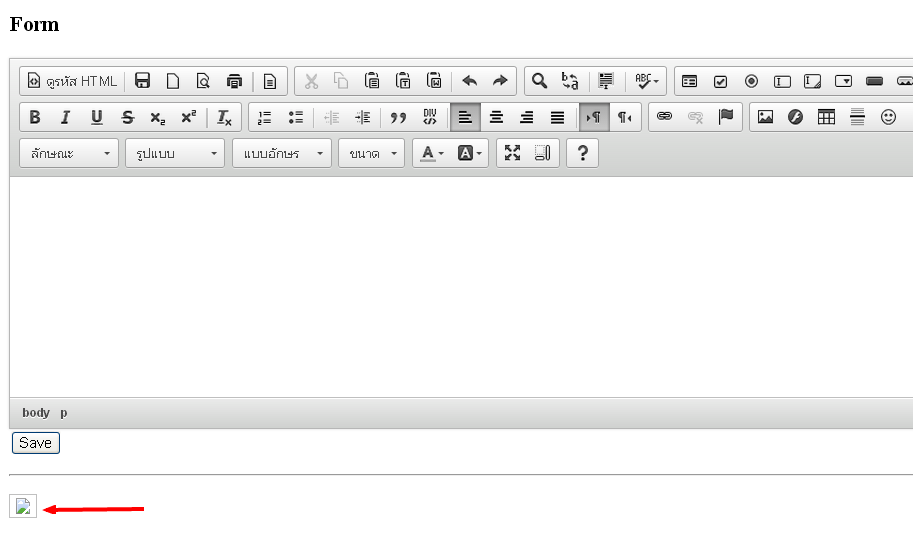
Task: Click the Decrease Indent icon
Action: pyautogui.click(x=331, y=117)
